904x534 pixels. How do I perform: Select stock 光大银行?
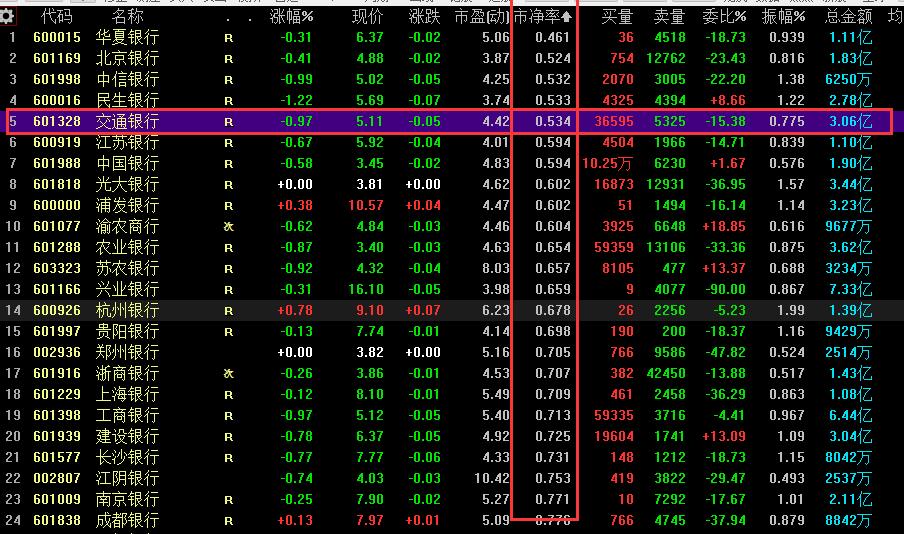127,185
